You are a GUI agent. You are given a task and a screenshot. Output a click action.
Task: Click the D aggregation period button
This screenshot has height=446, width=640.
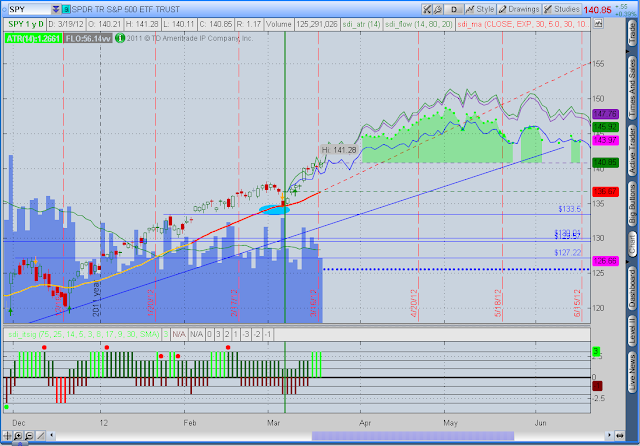pyautogui.click(x=453, y=9)
